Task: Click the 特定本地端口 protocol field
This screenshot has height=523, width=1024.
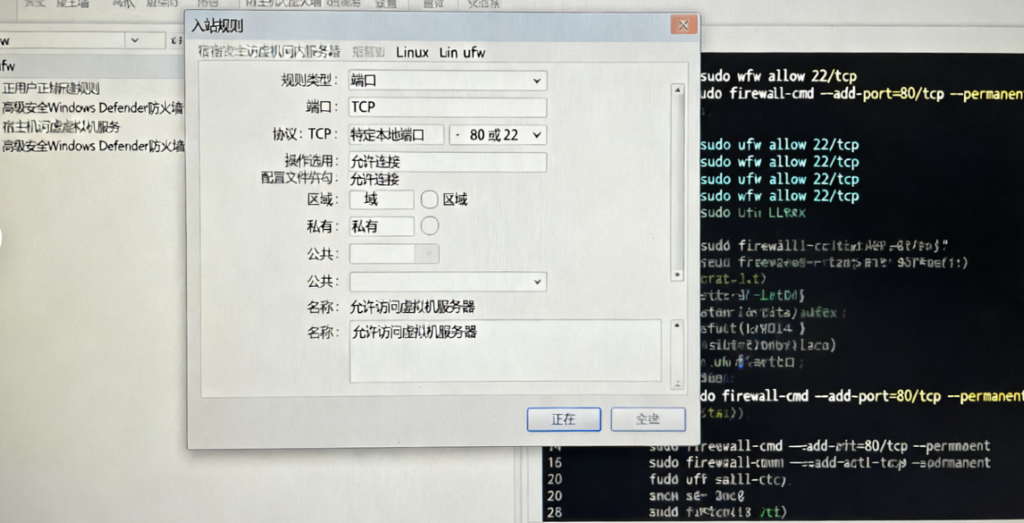Action: 396,134
